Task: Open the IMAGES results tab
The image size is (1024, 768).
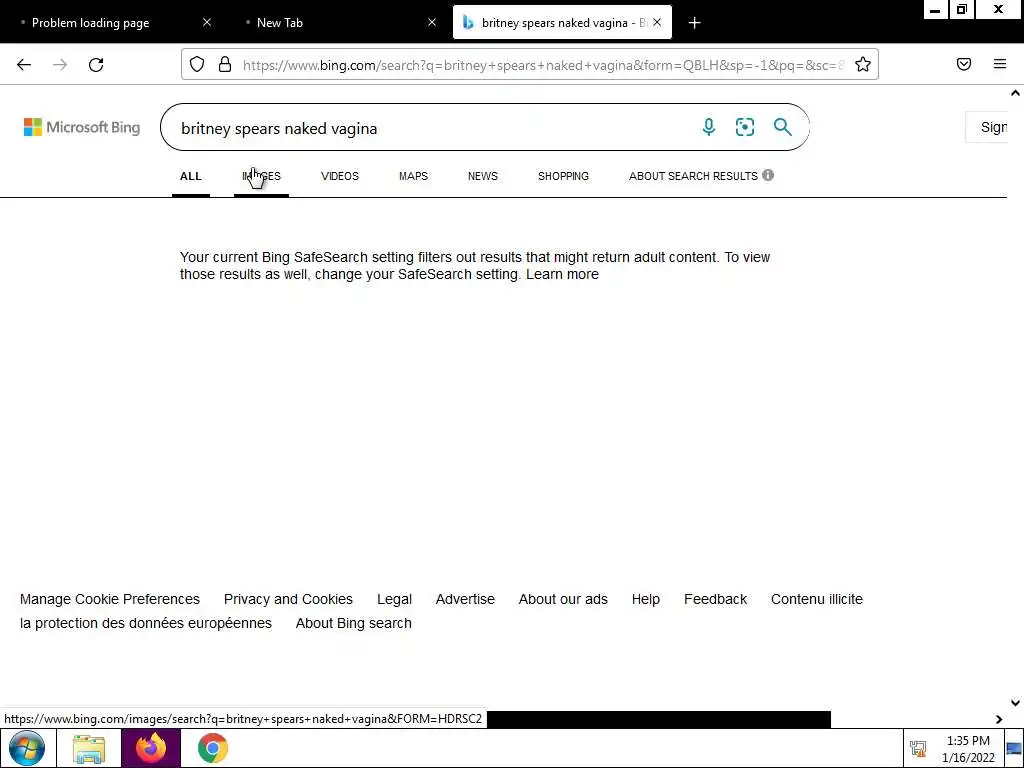Action: pos(261,176)
